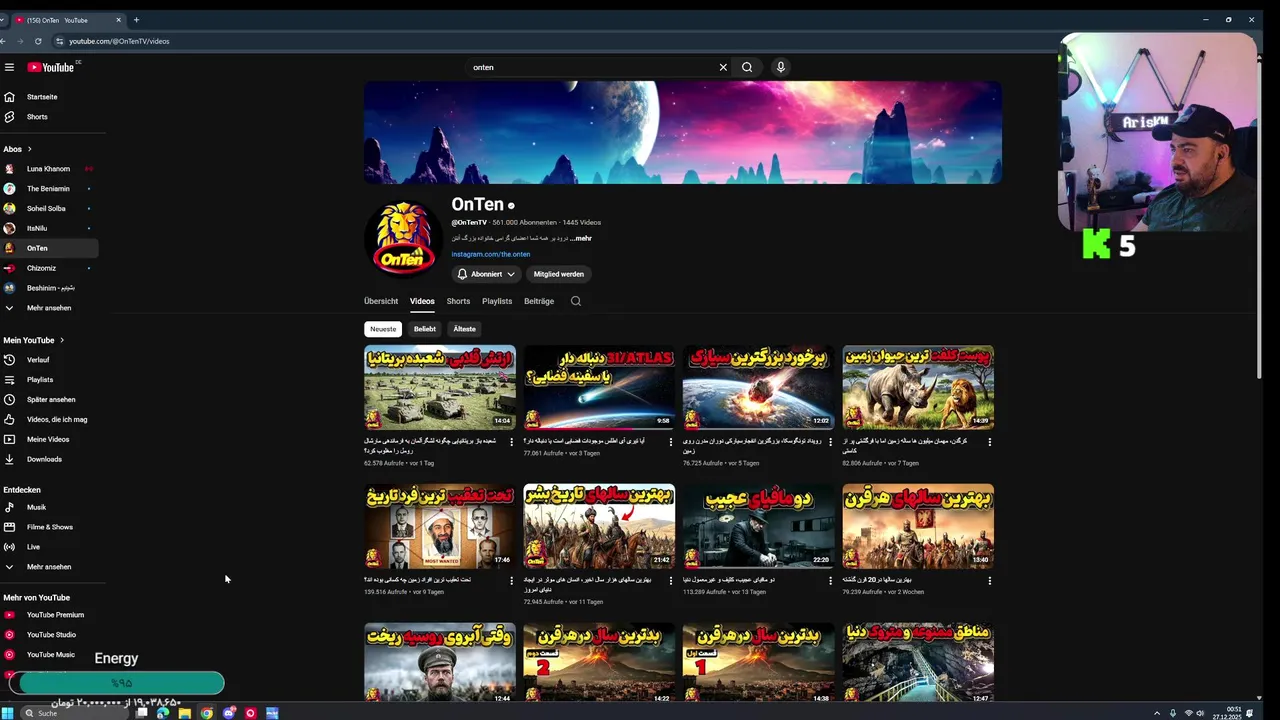This screenshot has width=1280, height=720.
Task: Expand channel description with ...mehr
Action: pos(582,238)
